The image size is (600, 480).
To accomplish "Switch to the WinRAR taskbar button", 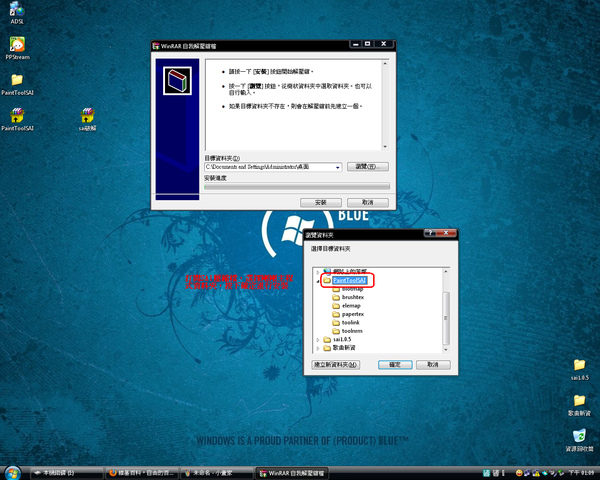I will (292, 473).
